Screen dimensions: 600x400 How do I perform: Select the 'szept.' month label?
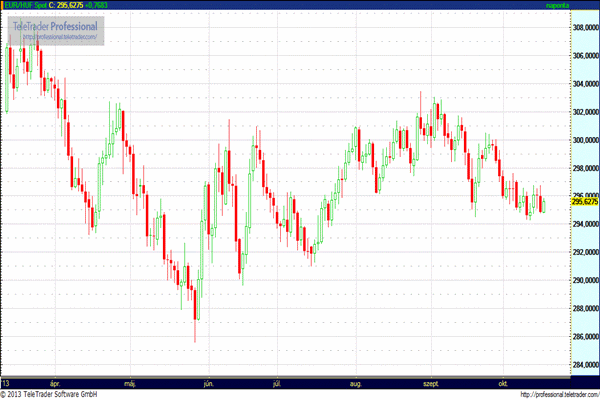[x=433, y=383]
